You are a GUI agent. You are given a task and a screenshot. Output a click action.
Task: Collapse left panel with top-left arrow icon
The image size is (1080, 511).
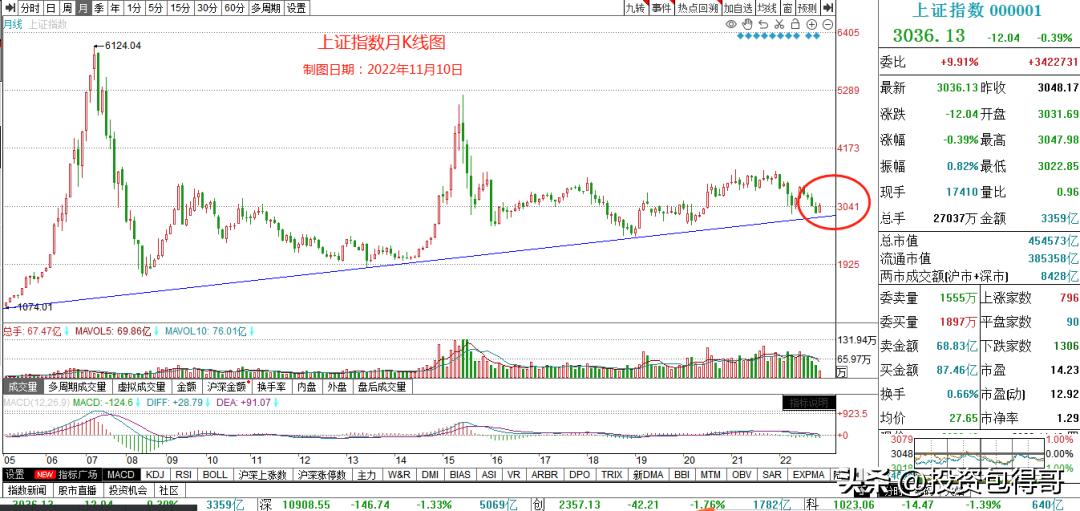coord(9,8)
